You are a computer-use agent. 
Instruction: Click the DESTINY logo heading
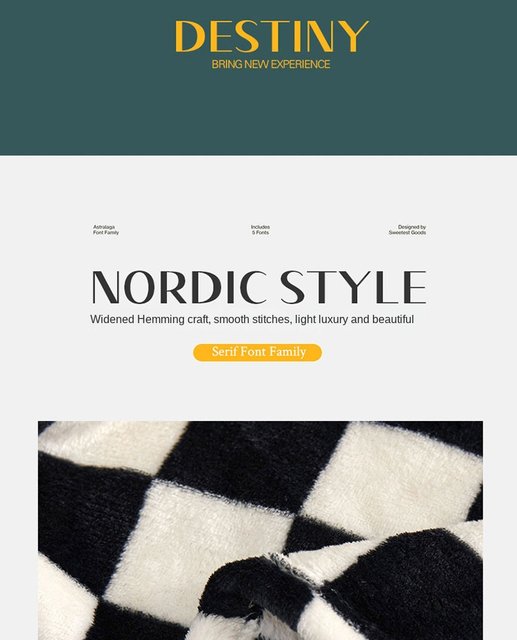click(x=272, y=36)
